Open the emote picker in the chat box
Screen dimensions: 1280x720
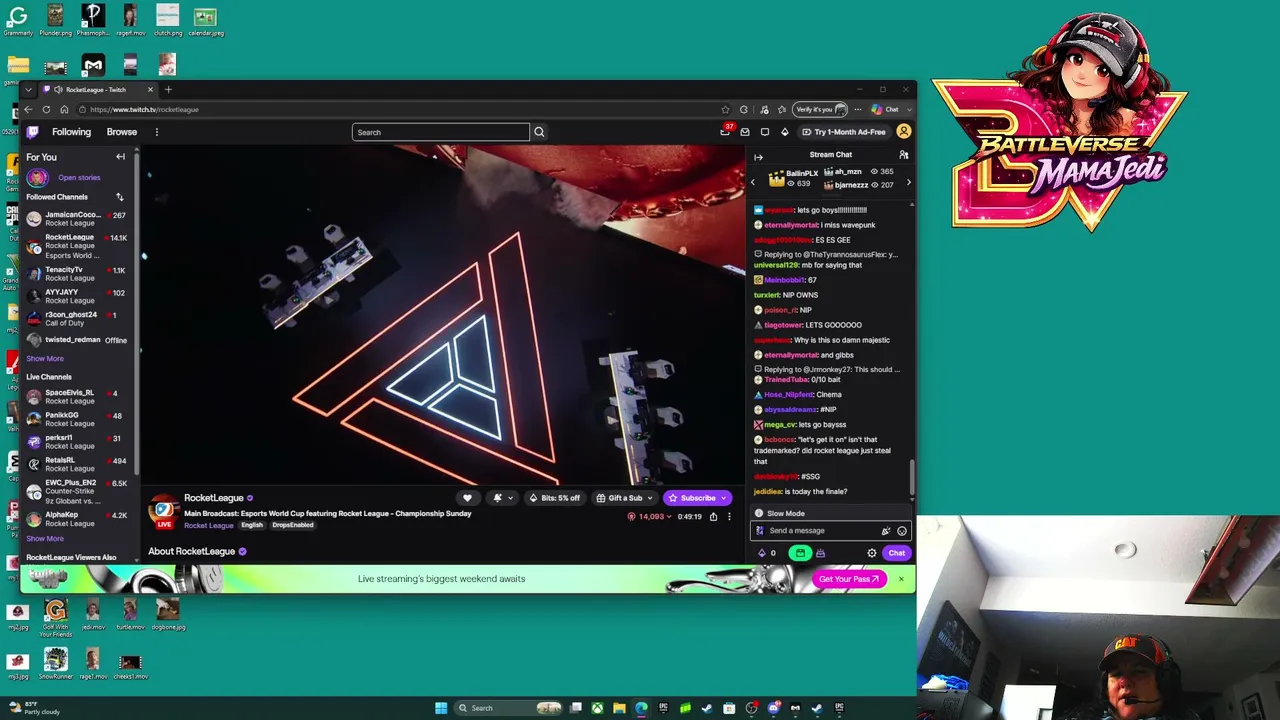coord(902,531)
